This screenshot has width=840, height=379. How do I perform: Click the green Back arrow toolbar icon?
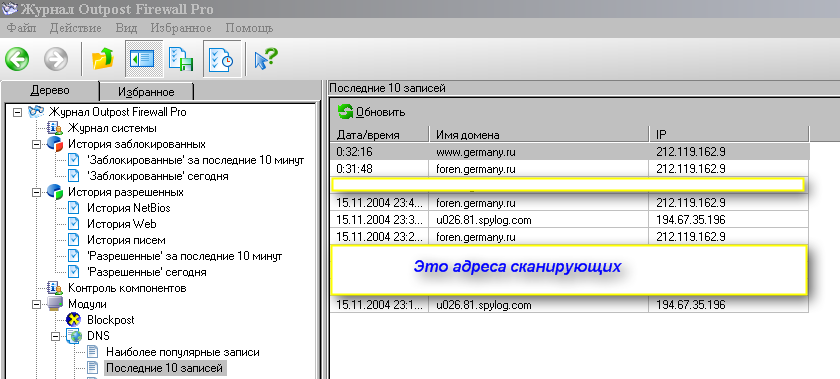17,58
